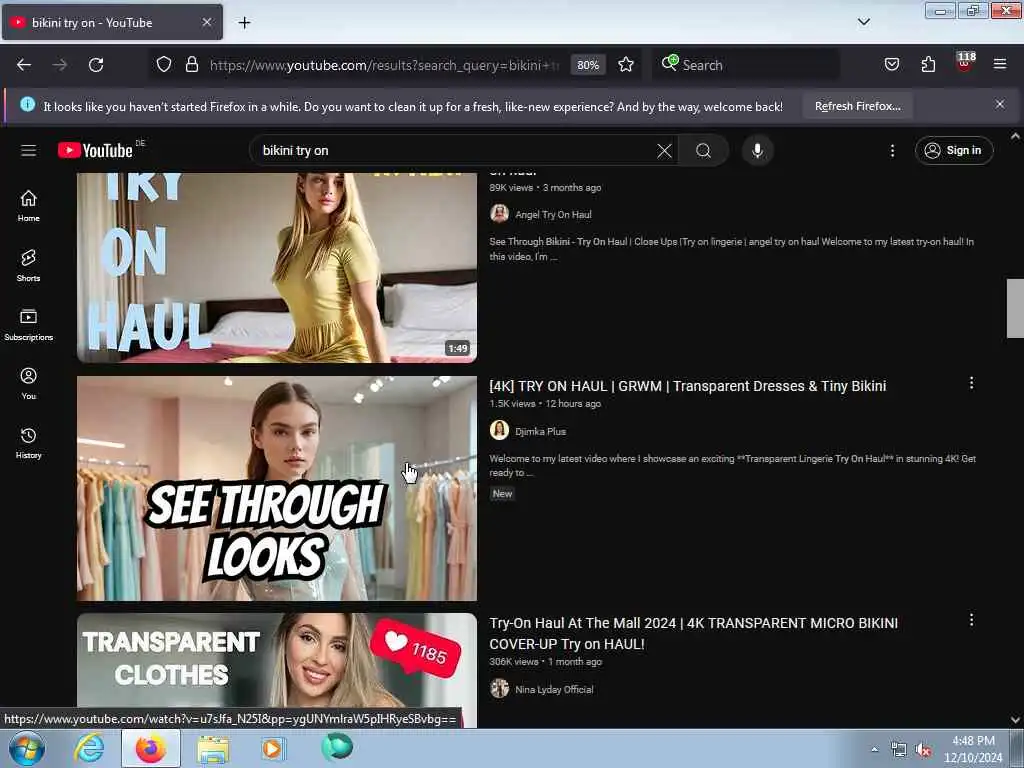Click the muted volume tray icon

pos(923,750)
